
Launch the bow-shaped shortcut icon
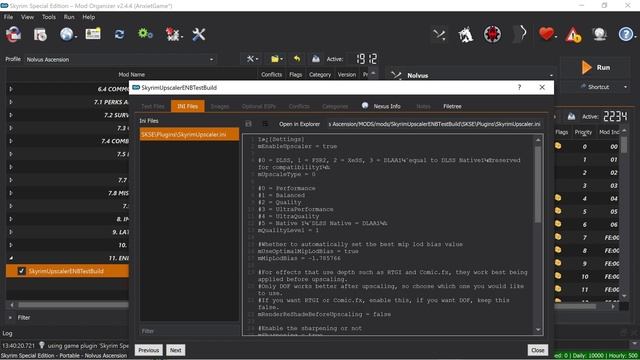[x=520, y=34]
